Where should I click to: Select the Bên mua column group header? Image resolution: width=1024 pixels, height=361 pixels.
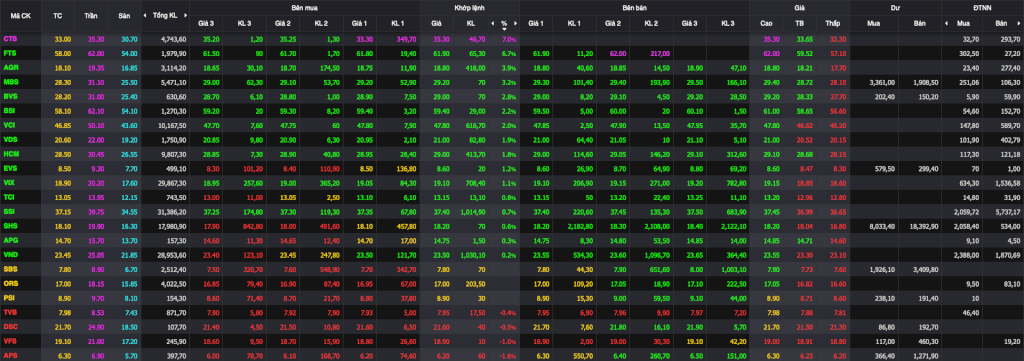(306, 7)
